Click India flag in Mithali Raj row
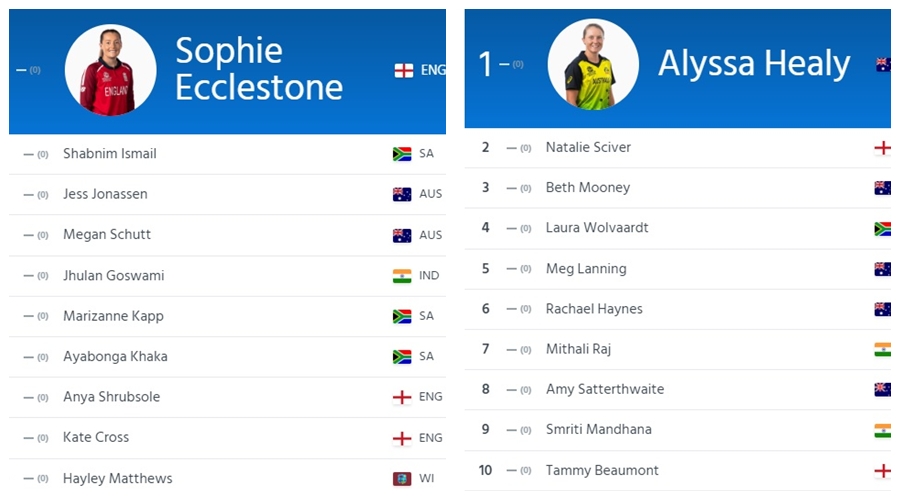This screenshot has height=500, width=900. (882, 349)
